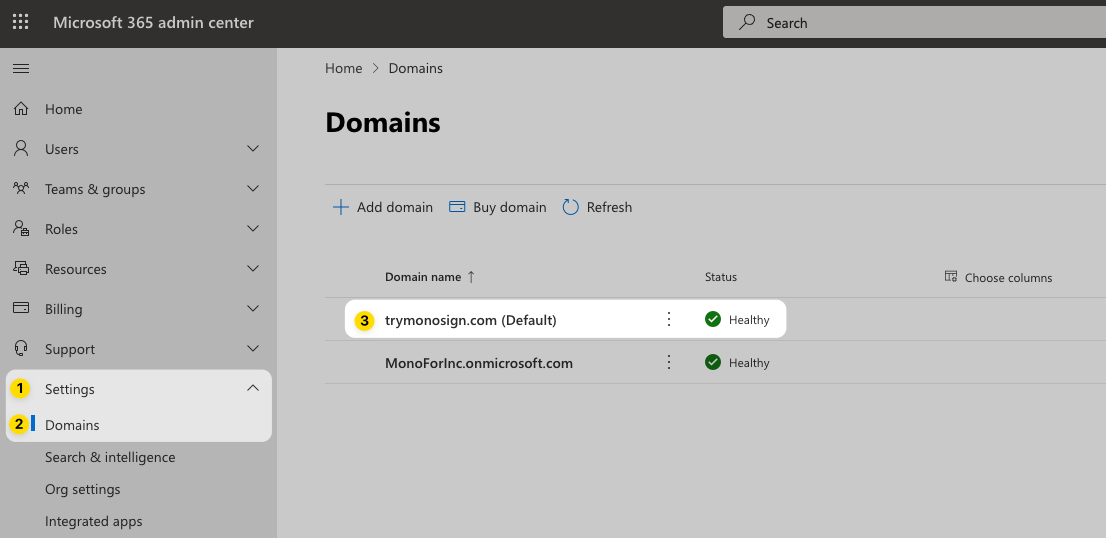
Task: Click the Domains breadcrumb
Action: [416, 68]
